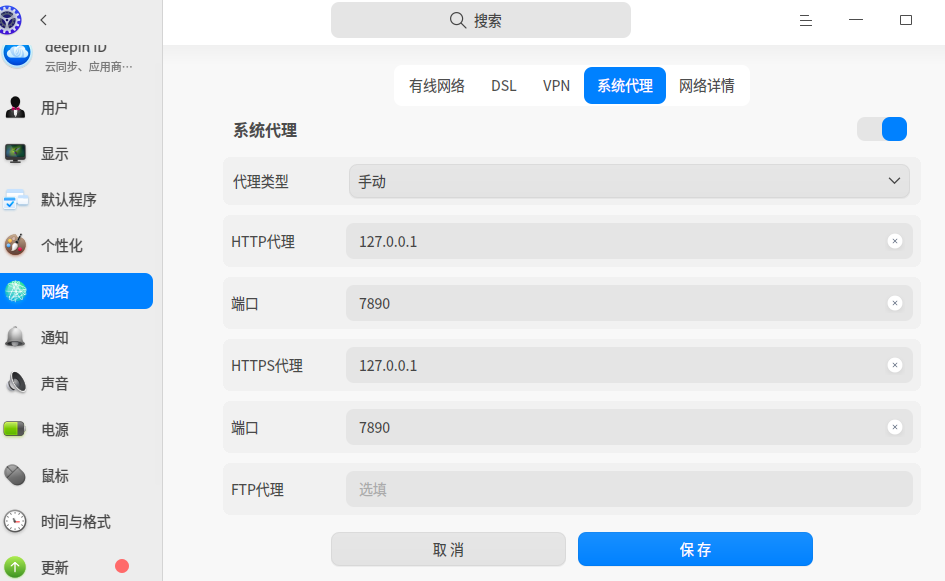The image size is (945, 581).
Task: Open the hamburger menu in title bar
Action: [806, 21]
